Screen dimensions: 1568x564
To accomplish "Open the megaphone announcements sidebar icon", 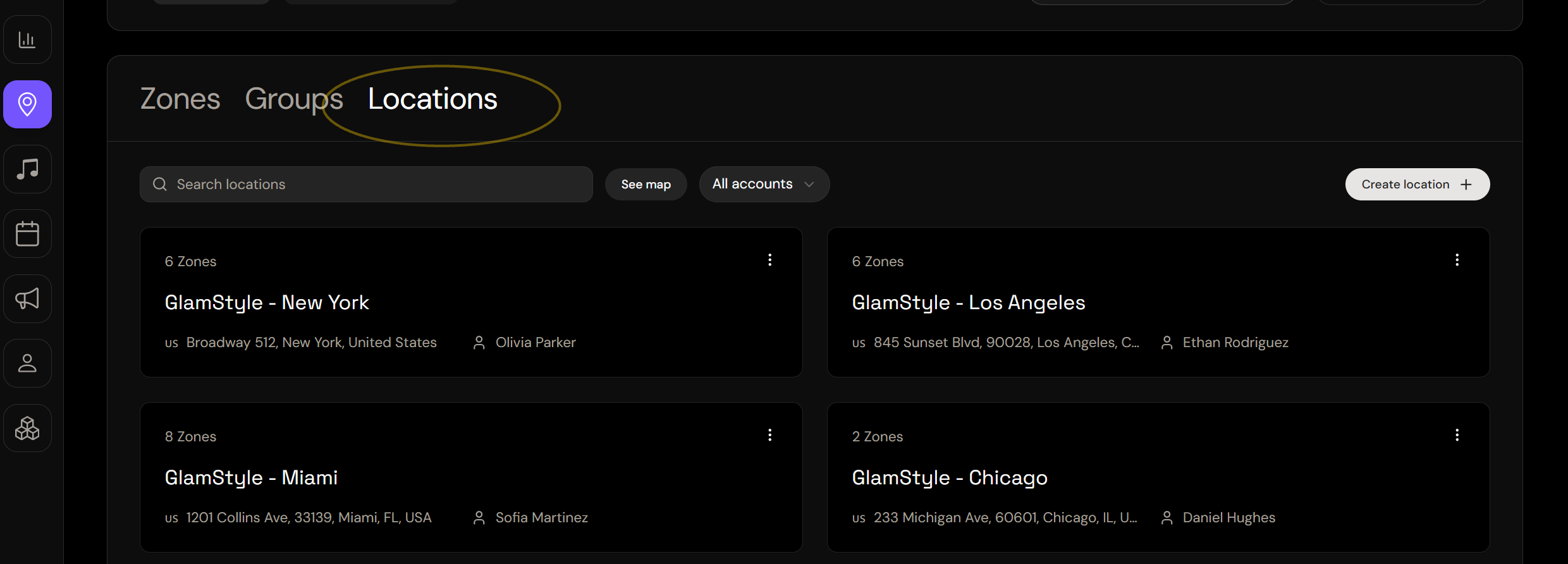I will [27, 298].
